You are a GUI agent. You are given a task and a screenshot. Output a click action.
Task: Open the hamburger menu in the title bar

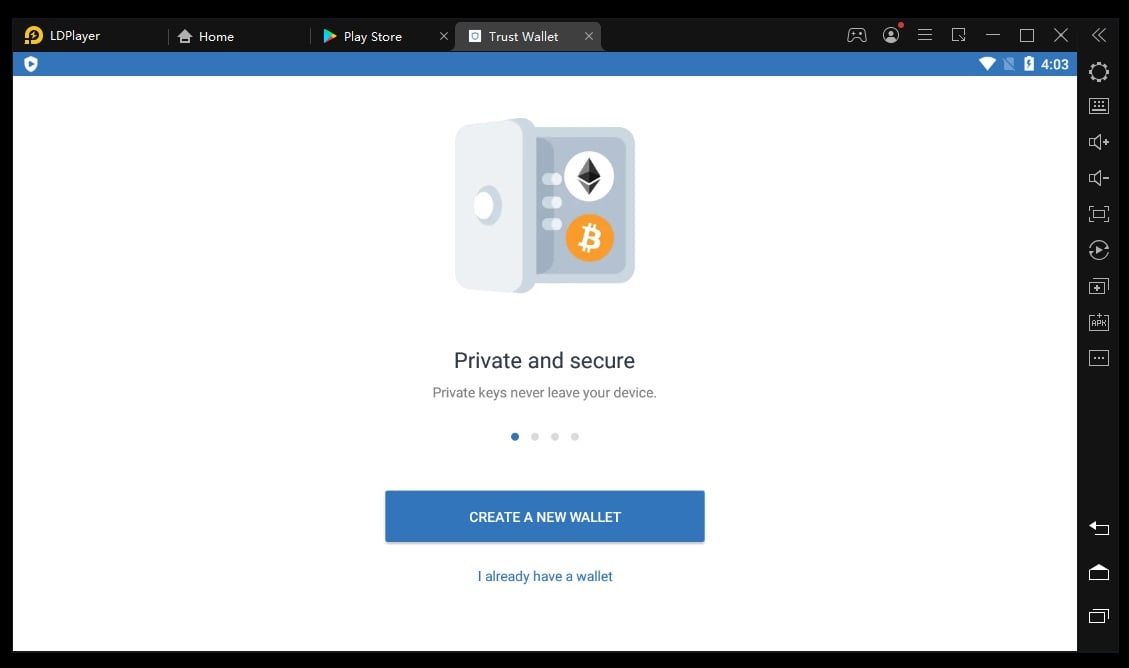pos(925,34)
